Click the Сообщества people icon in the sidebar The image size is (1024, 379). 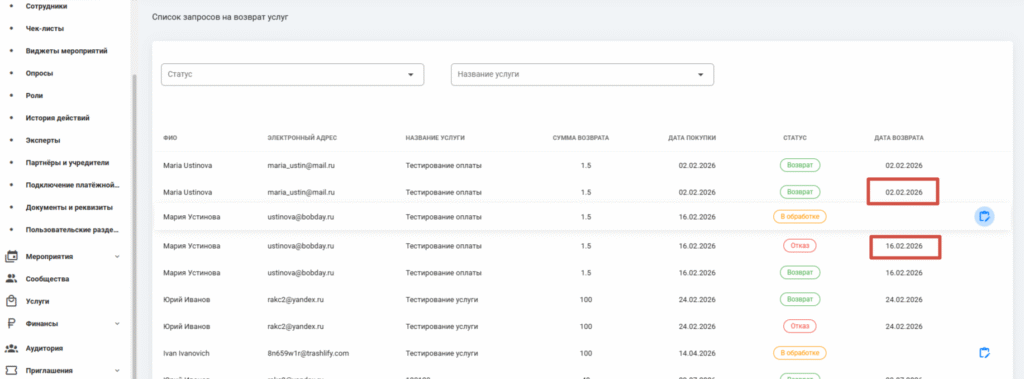tap(11, 279)
